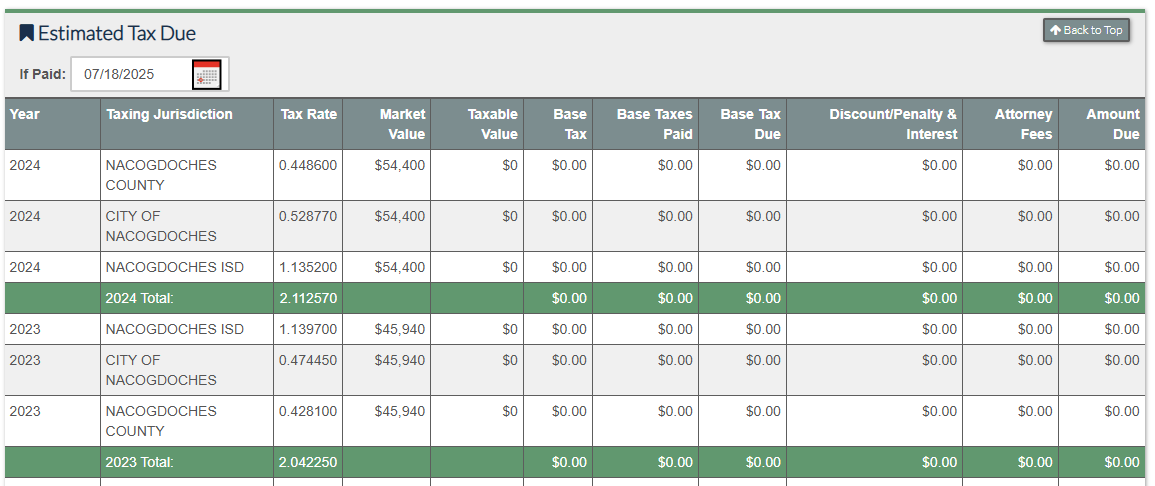This screenshot has height=486, width=1155.
Task: Select the 2023 Total row label
Action: (x=140, y=462)
